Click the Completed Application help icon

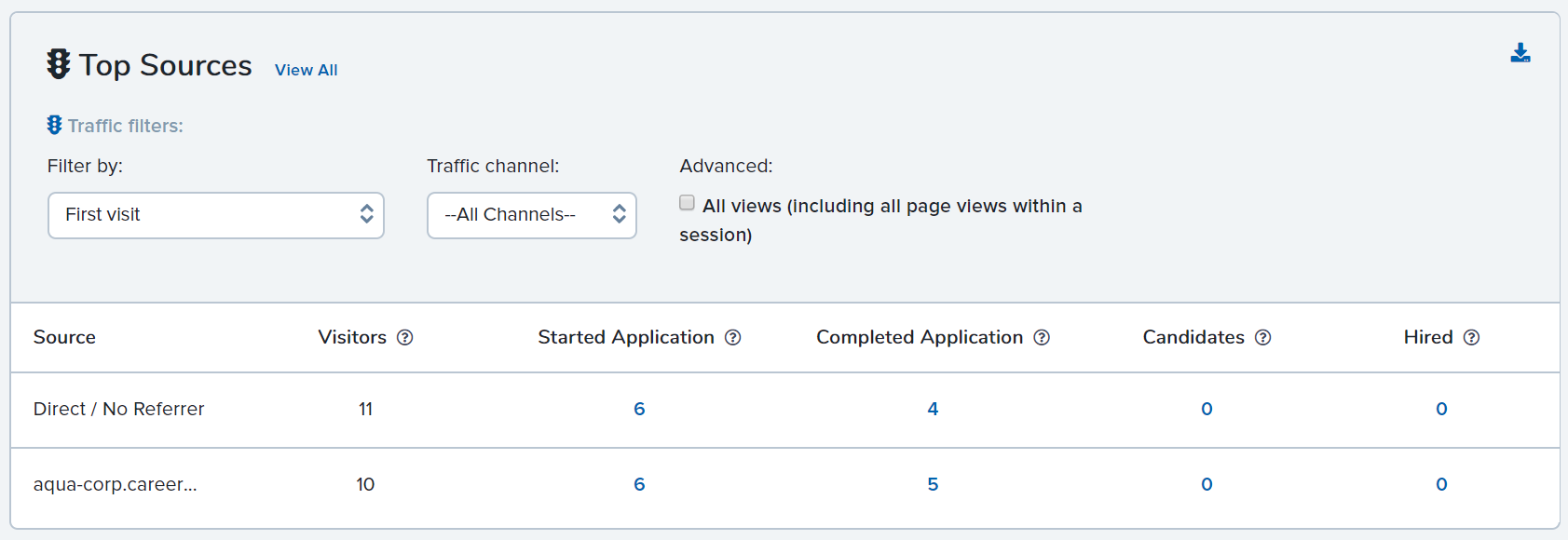[1042, 337]
